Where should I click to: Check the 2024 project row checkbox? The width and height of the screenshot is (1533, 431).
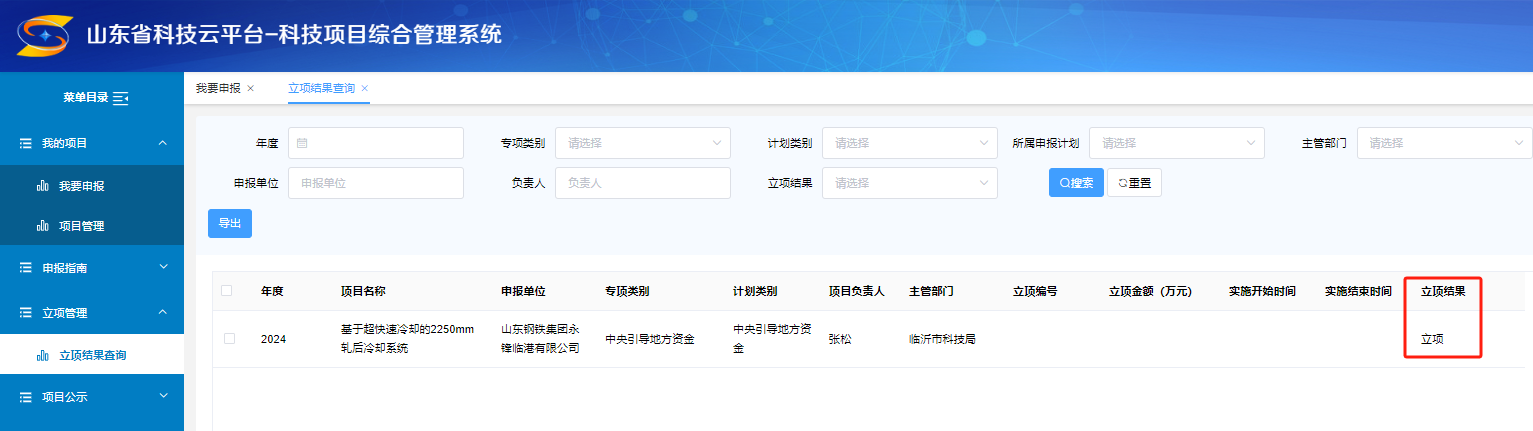[229, 339]
